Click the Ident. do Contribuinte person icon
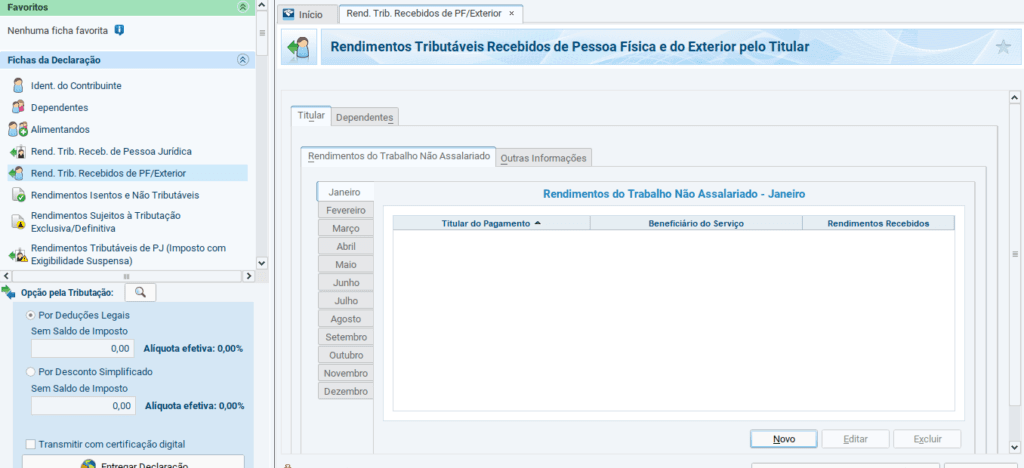 (x=17, y=86)
